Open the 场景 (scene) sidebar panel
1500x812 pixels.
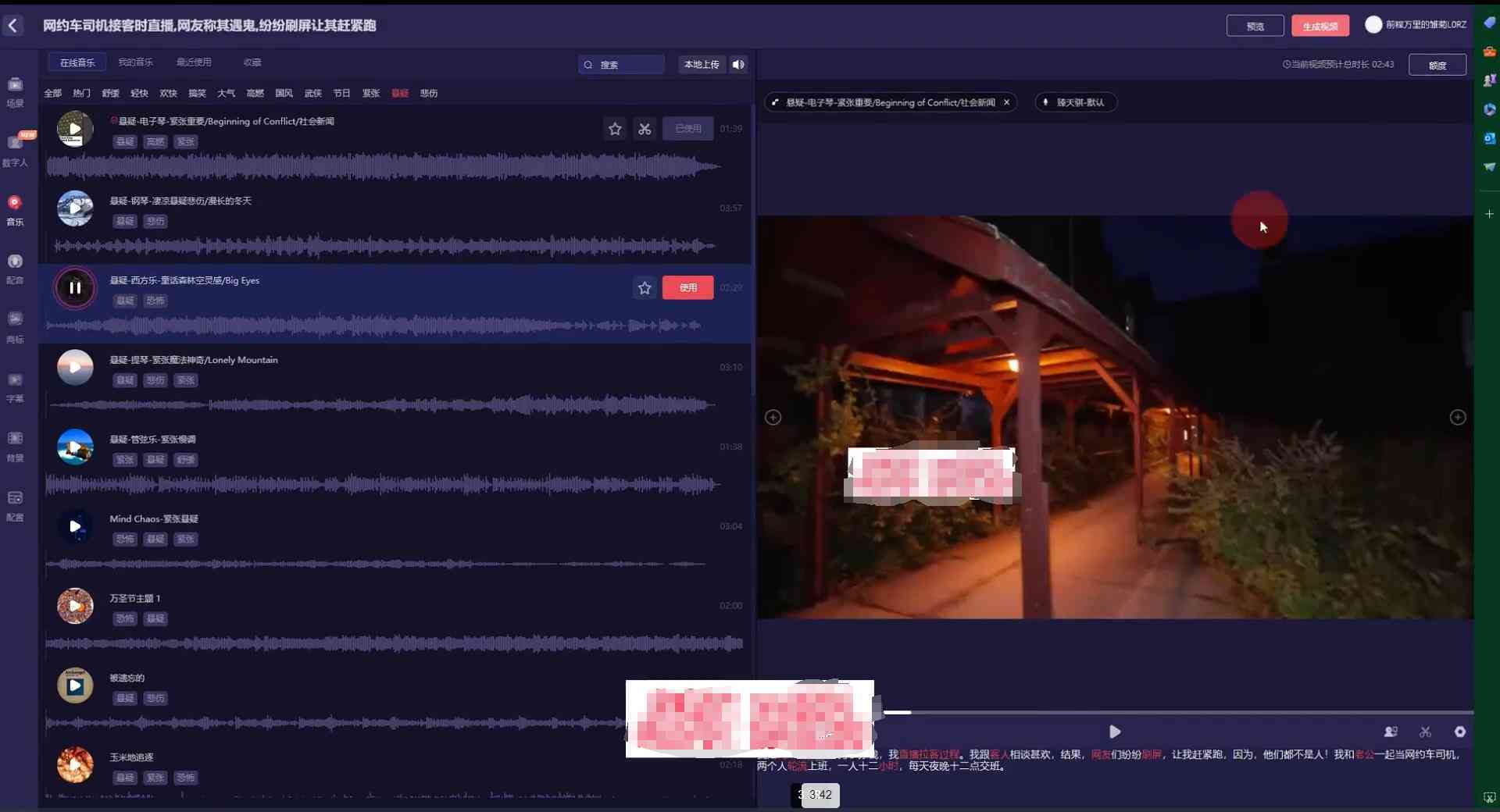[15, 91]
